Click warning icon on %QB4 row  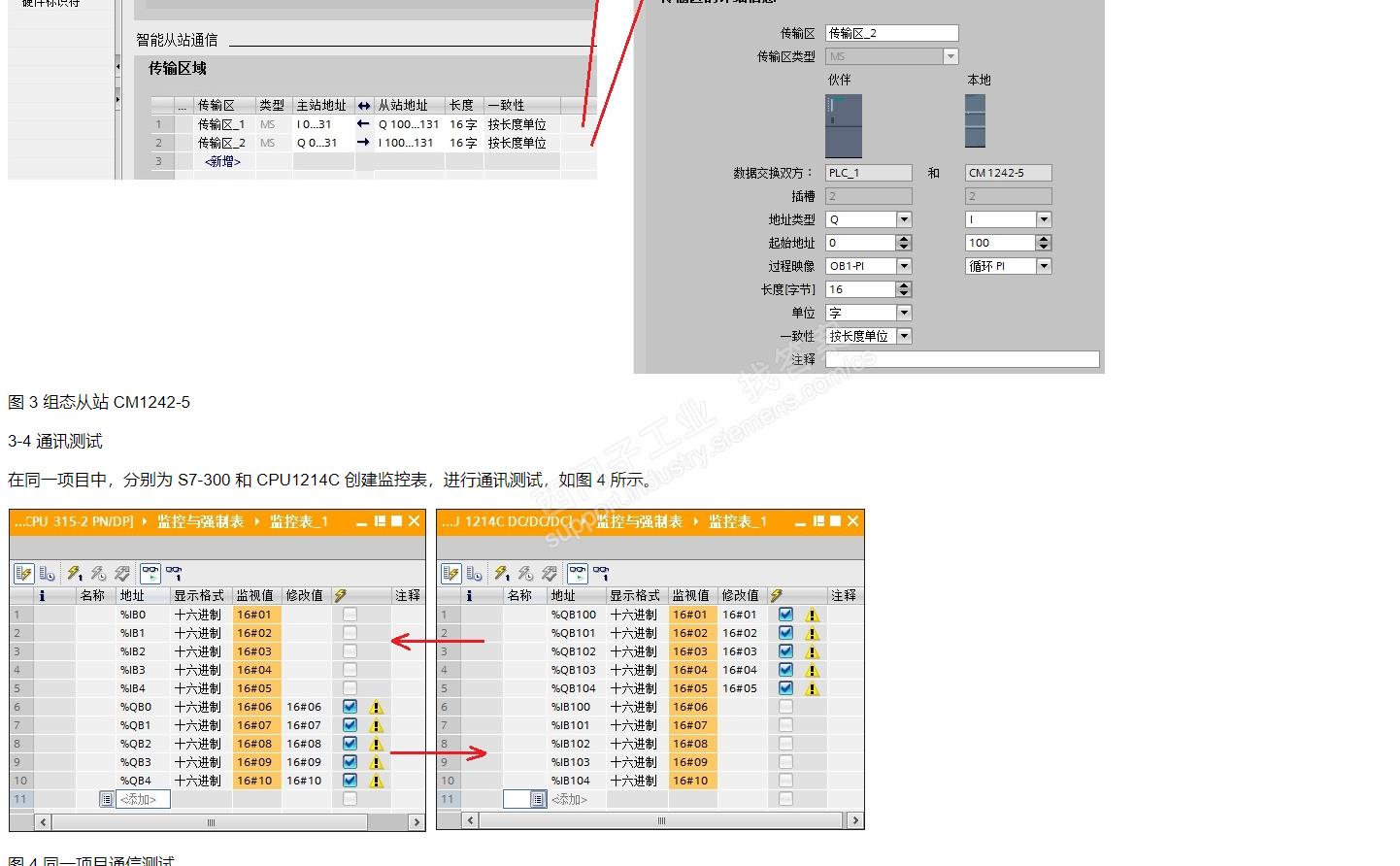click(376, 782)
